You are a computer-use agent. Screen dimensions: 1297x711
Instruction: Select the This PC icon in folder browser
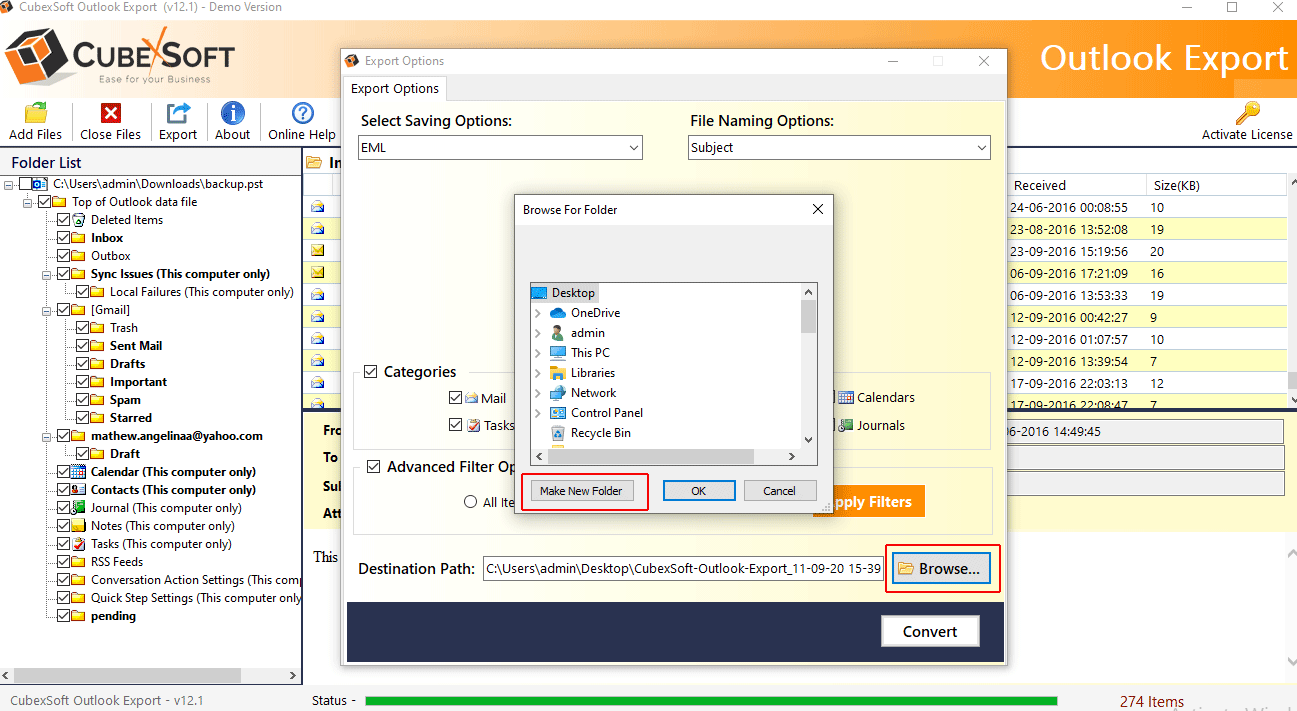pos(558,353)
